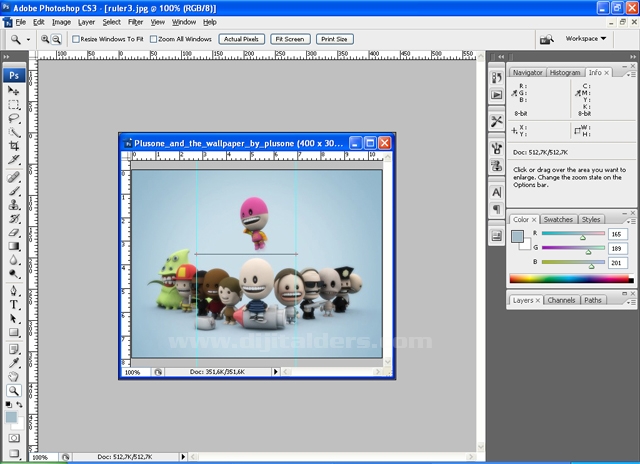640x464 pixels.
Task: Open the Layers panel options menu
Action: point(631,302)
